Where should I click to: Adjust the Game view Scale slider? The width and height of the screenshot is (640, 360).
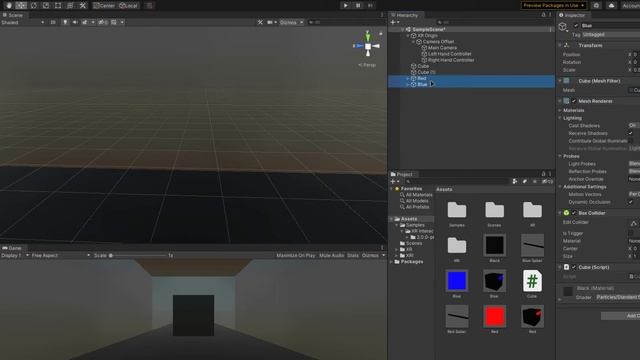[x=138, y=256]
